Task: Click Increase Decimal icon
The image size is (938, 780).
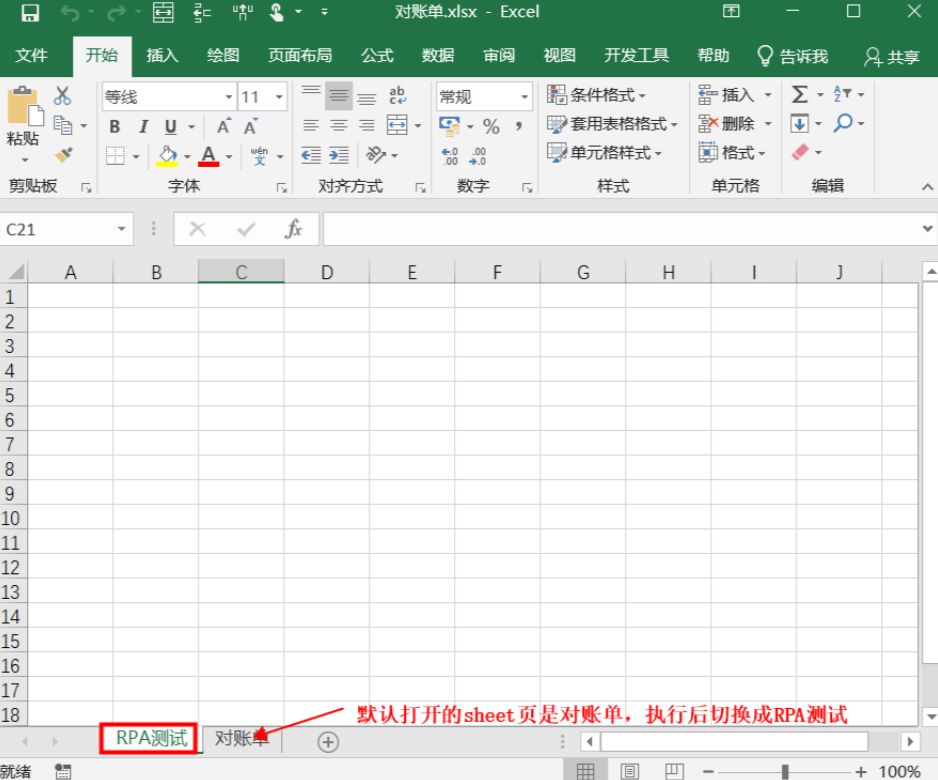Action: pos(450,156)
